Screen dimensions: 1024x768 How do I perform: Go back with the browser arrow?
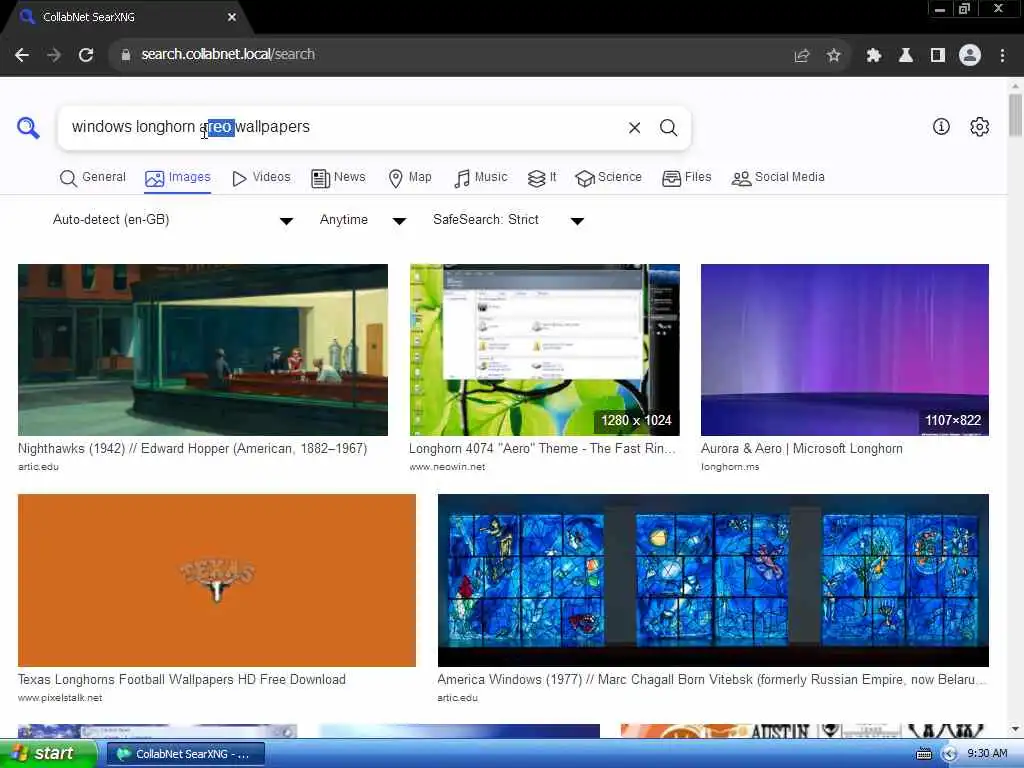(x=22, y=55)
